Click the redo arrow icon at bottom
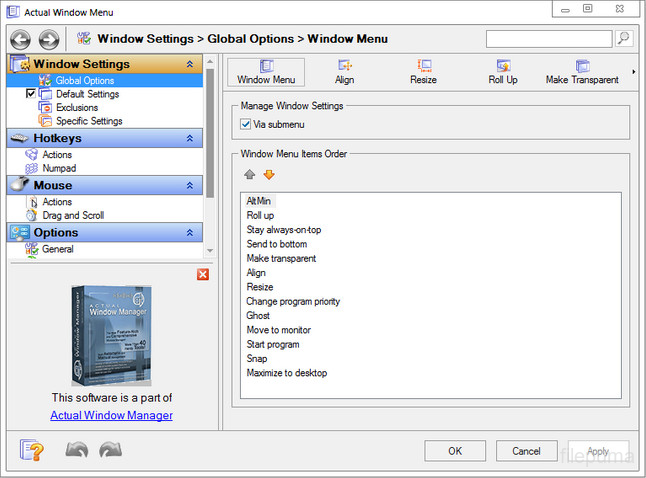Screen dimensions: 646x478 (110, 451)
